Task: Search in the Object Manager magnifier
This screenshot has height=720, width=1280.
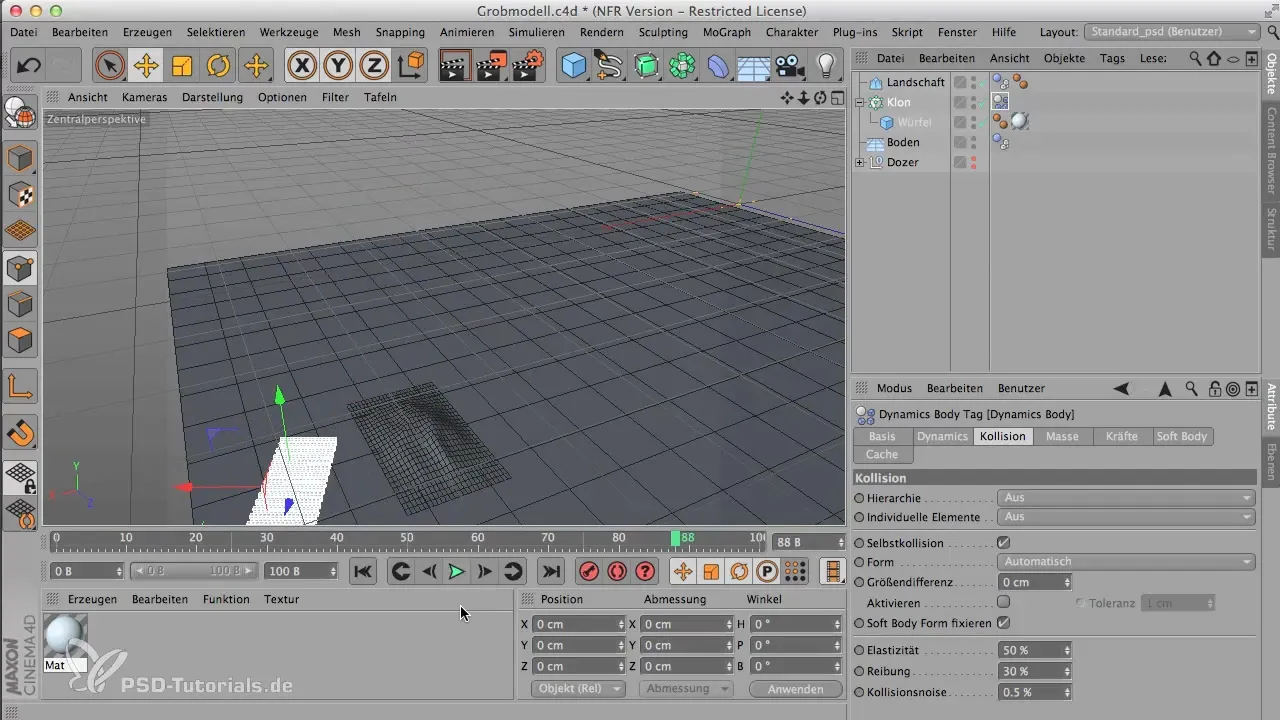Action: click(1195, 58)
